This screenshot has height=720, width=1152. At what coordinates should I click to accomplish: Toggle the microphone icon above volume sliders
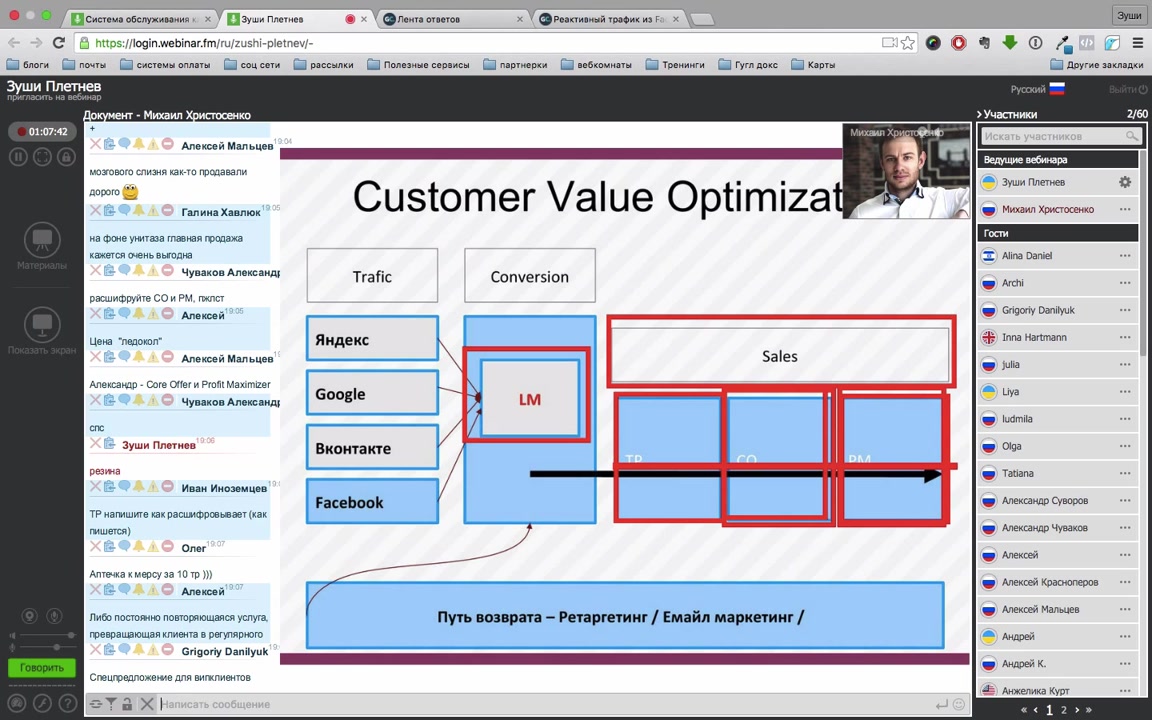[54, 616]
